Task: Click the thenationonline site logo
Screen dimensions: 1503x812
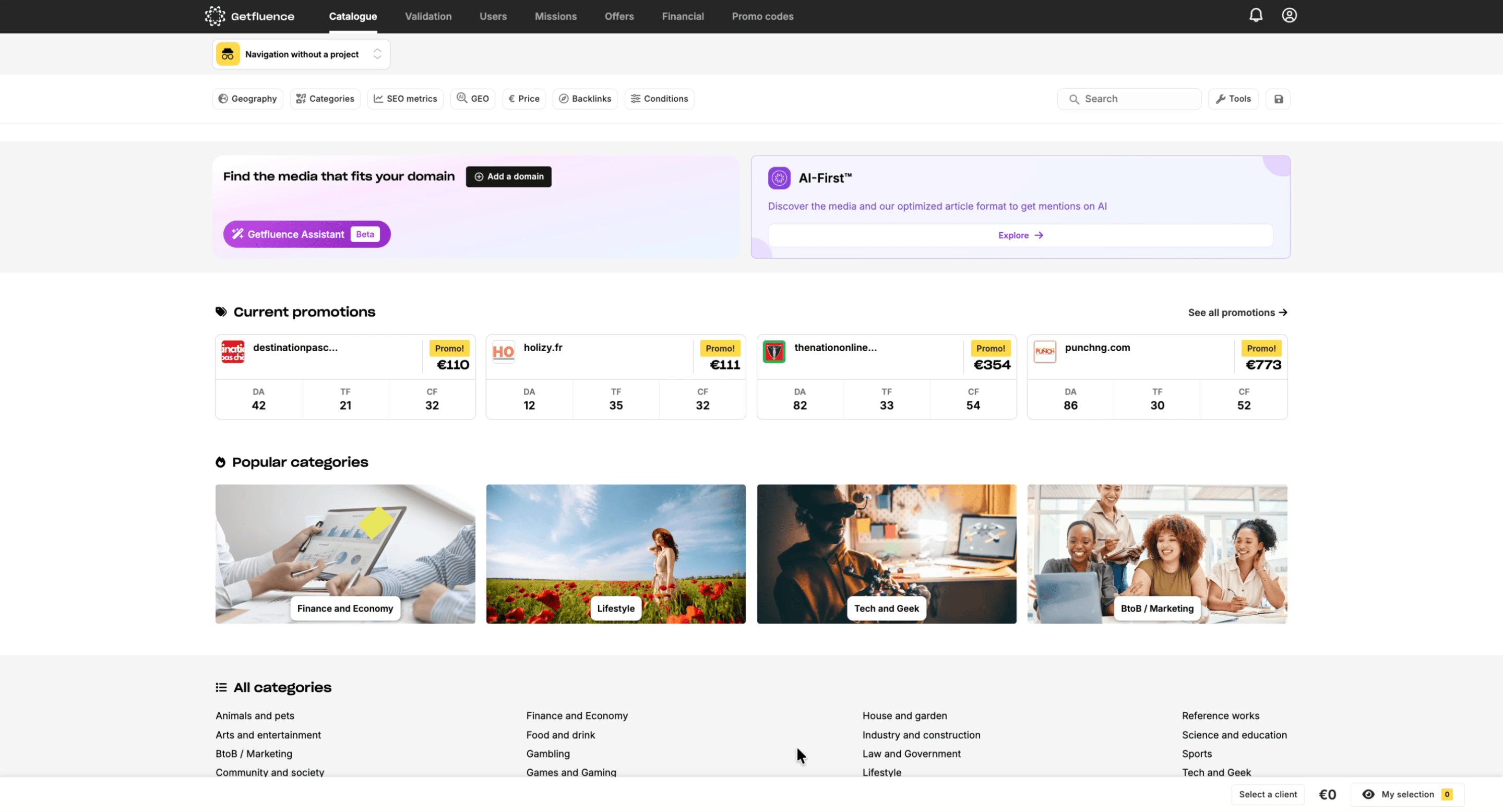Action: tap(773, 352)
